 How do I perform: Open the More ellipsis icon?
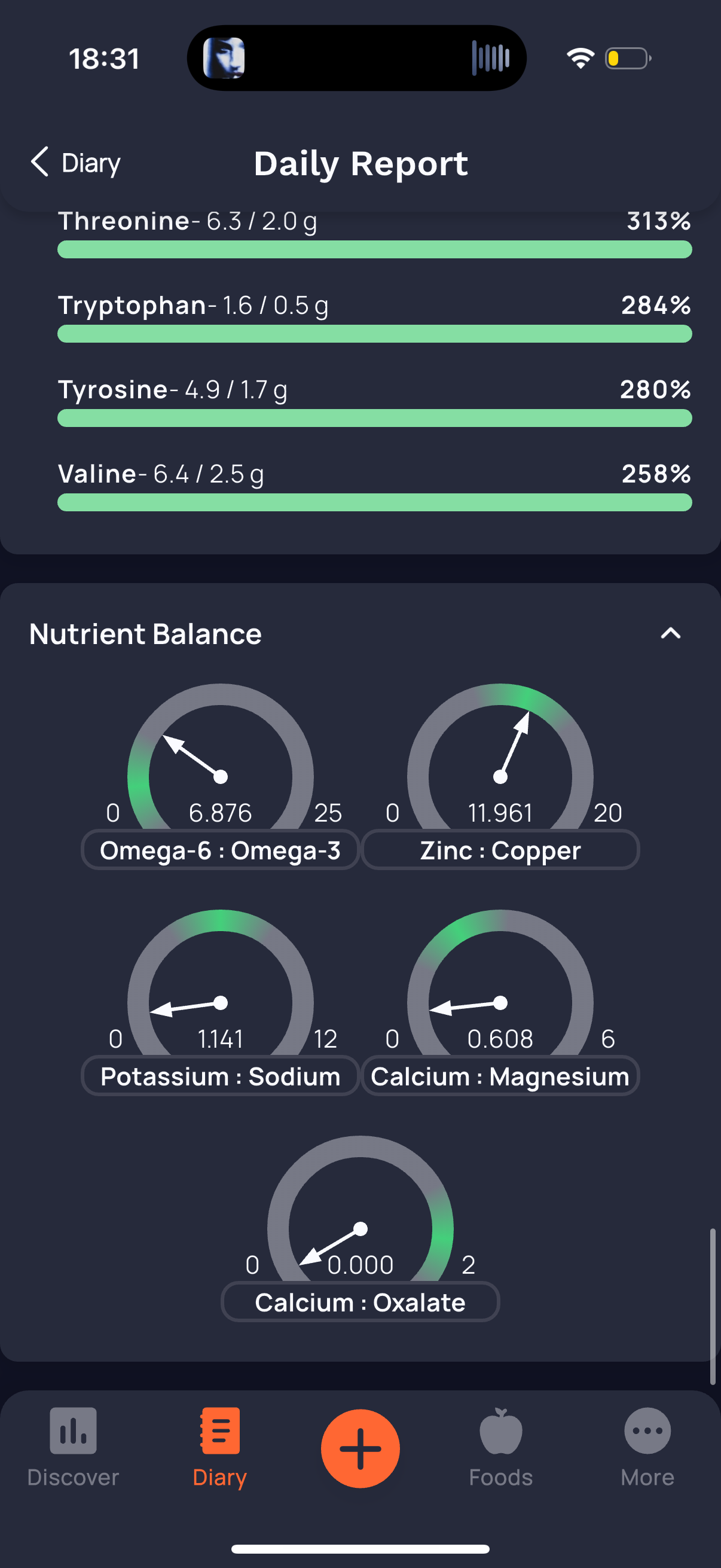click(647, 1430)
